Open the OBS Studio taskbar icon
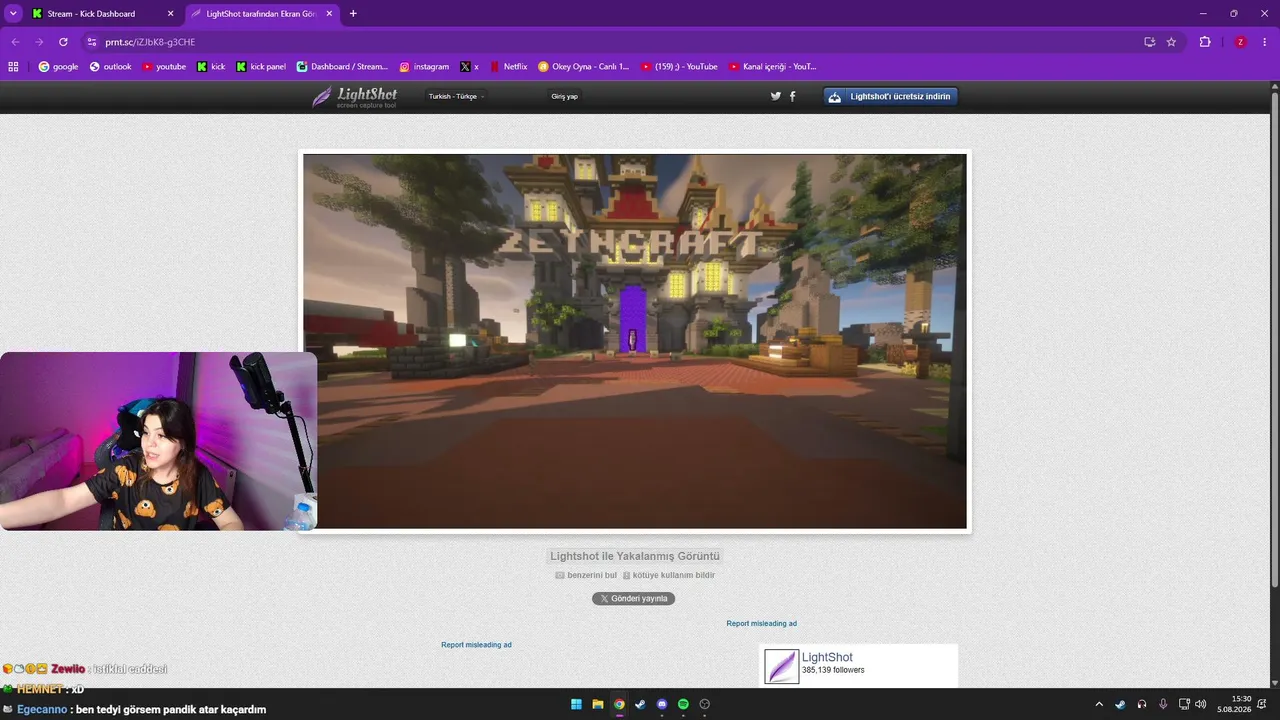Screen dimensions: 1280x720 [x=704, y=704]
